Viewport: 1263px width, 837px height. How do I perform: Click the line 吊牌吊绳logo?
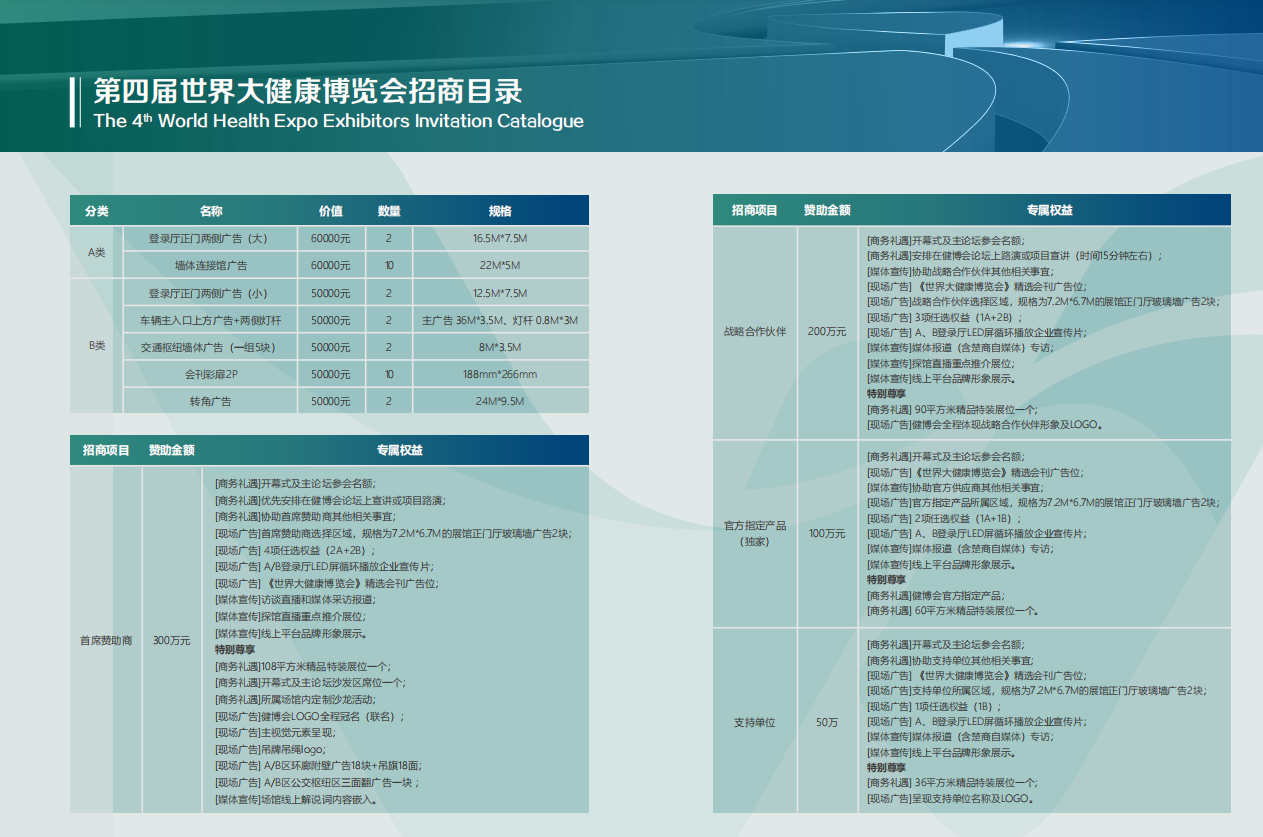click(x=270, y=749)
